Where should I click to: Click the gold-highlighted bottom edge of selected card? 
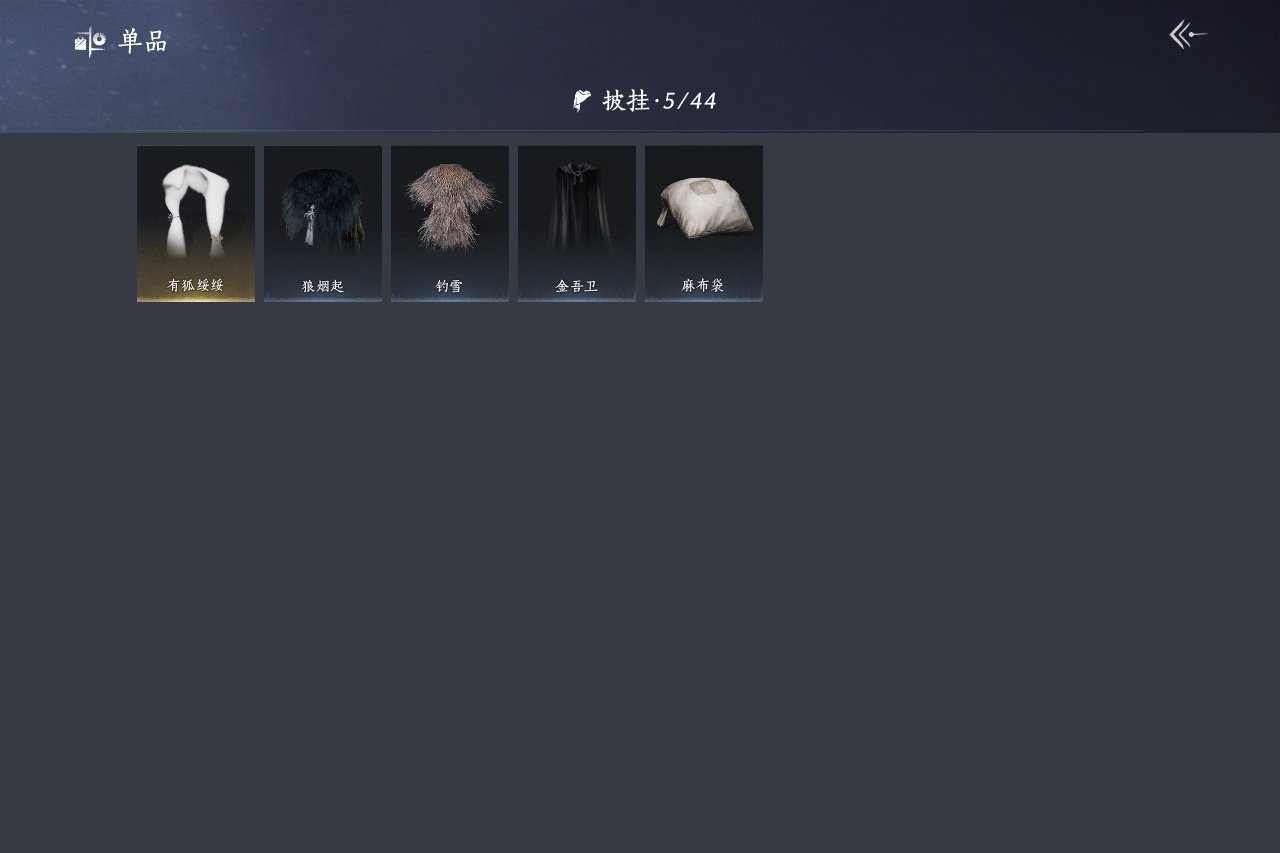click(x=196, y=299)
